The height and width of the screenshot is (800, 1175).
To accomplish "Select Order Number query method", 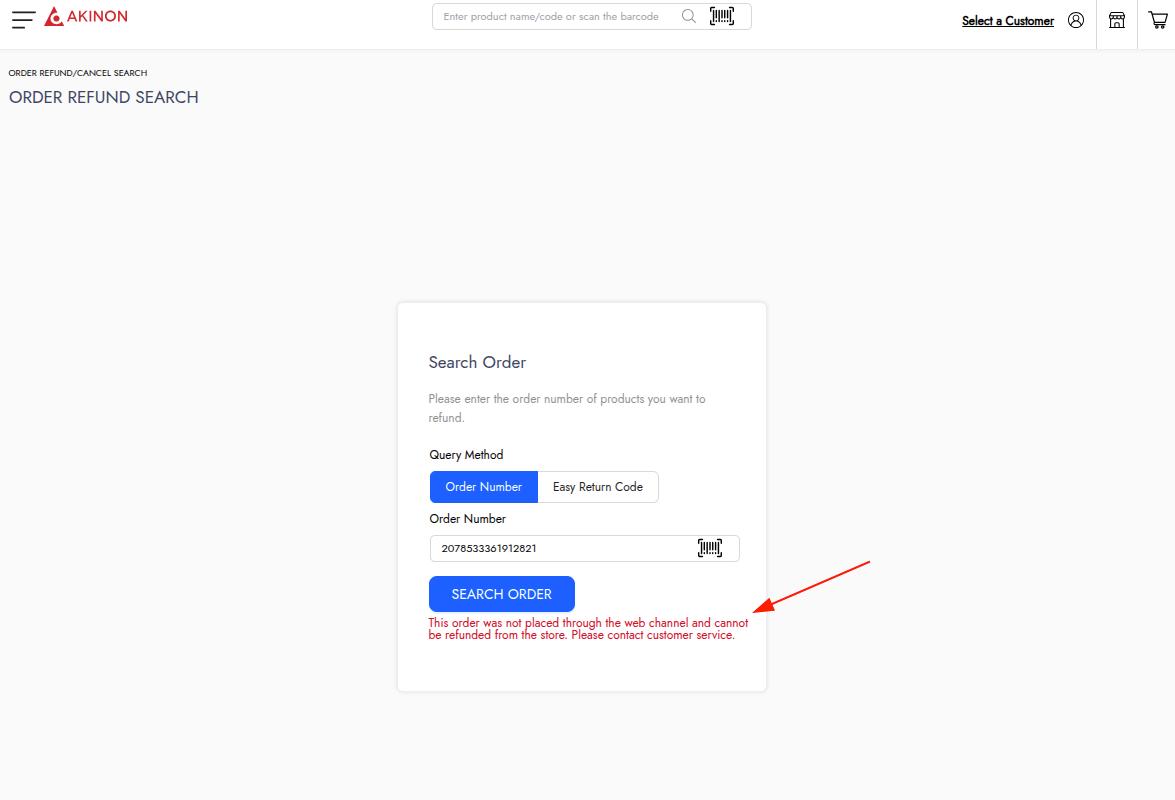I will (x=484, y=487).
